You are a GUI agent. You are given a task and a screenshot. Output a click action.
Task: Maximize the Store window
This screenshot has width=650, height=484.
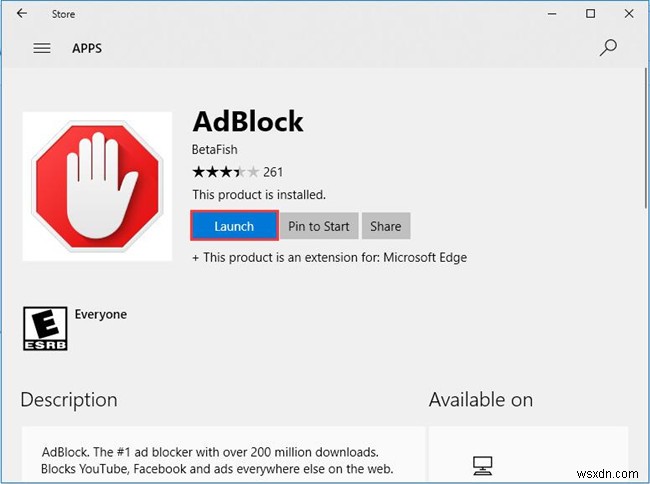tap(590, 14)
